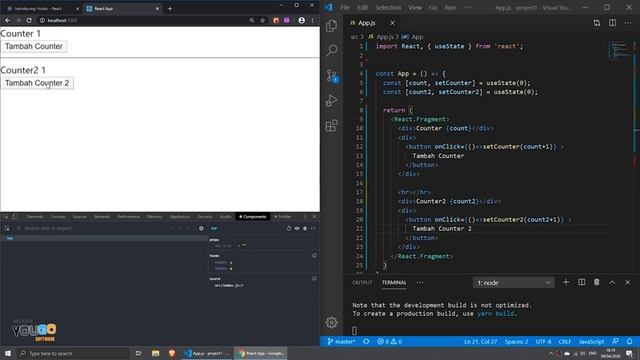
Task: Synchronize changes from the status bar
Action: [x=366, y=341]
